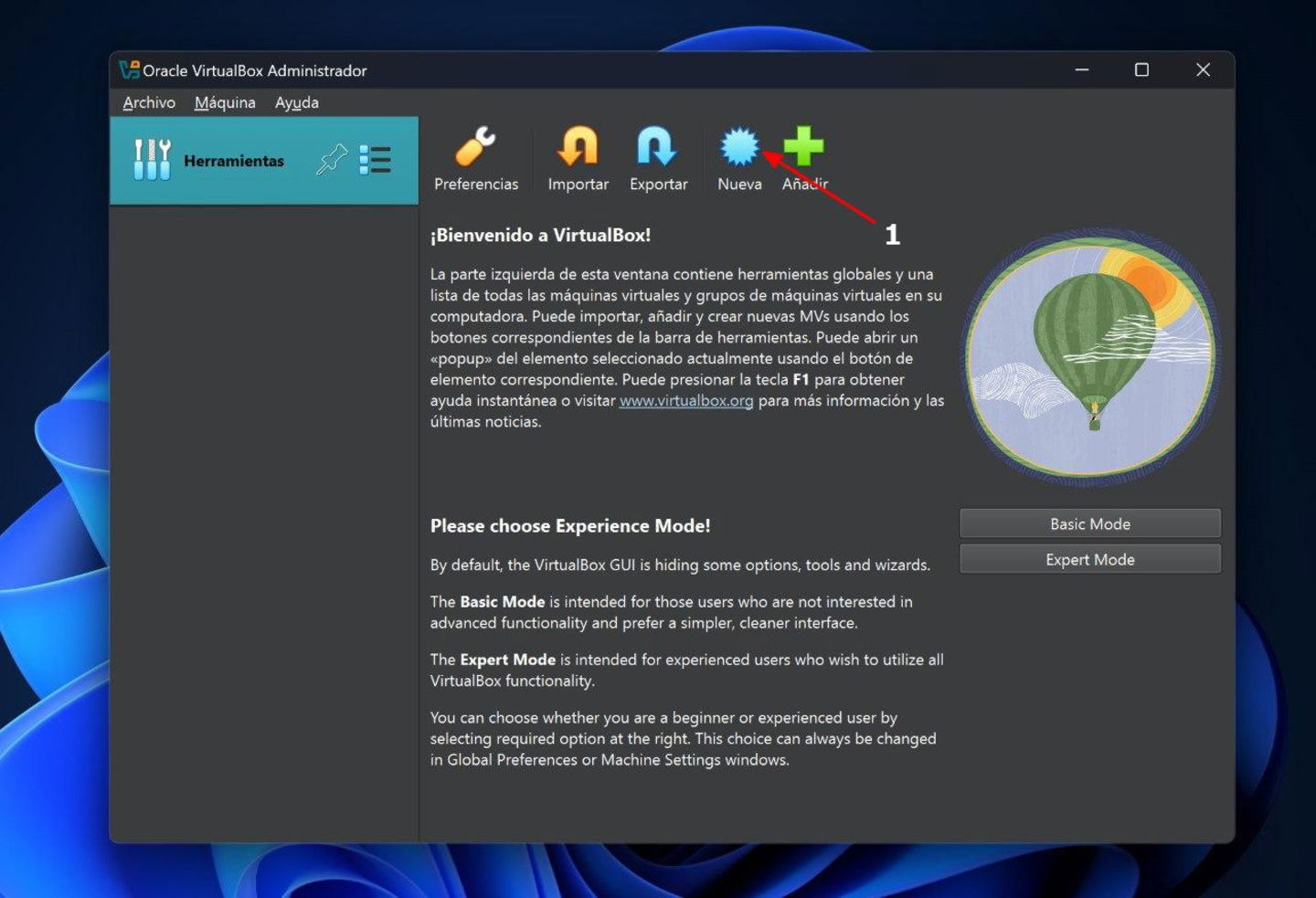The image size is (1316, 898).
Task: Open the Ayuda menu
Action: coord(297,102)
